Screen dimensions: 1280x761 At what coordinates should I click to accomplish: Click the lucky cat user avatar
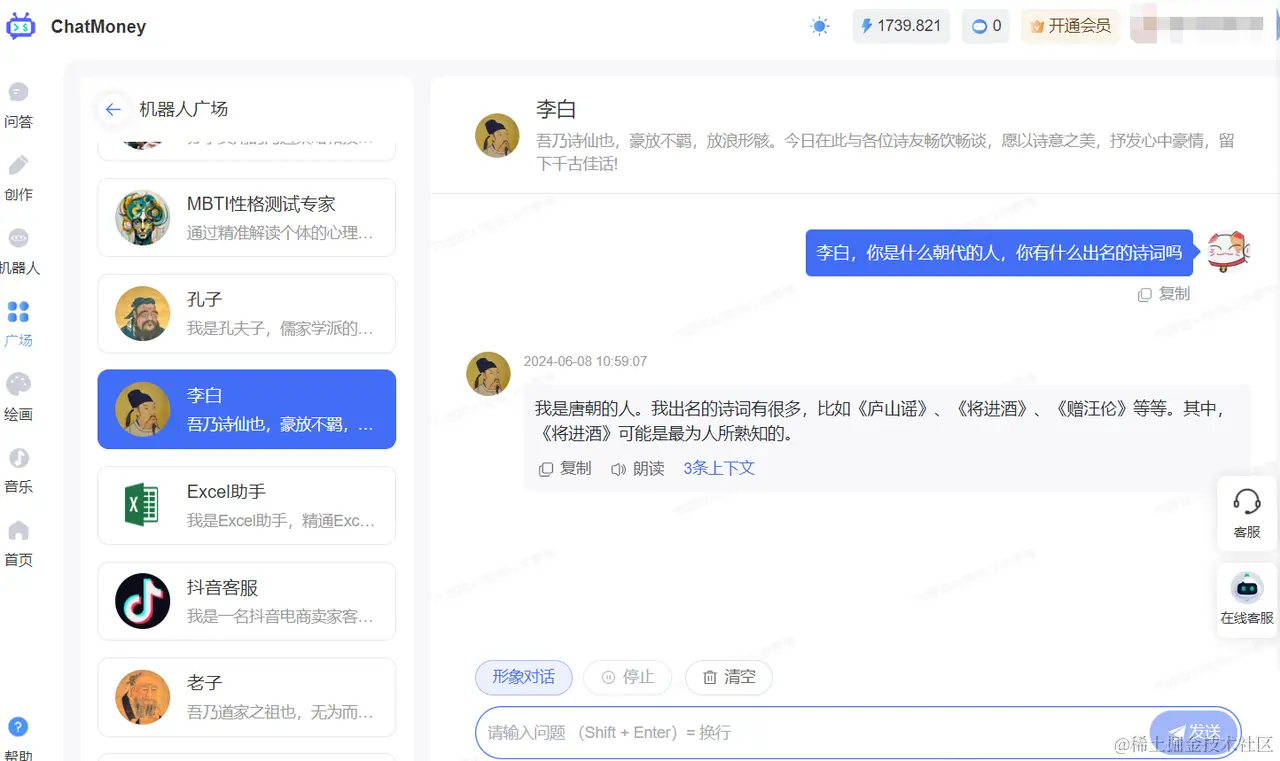pos(1229,252)
